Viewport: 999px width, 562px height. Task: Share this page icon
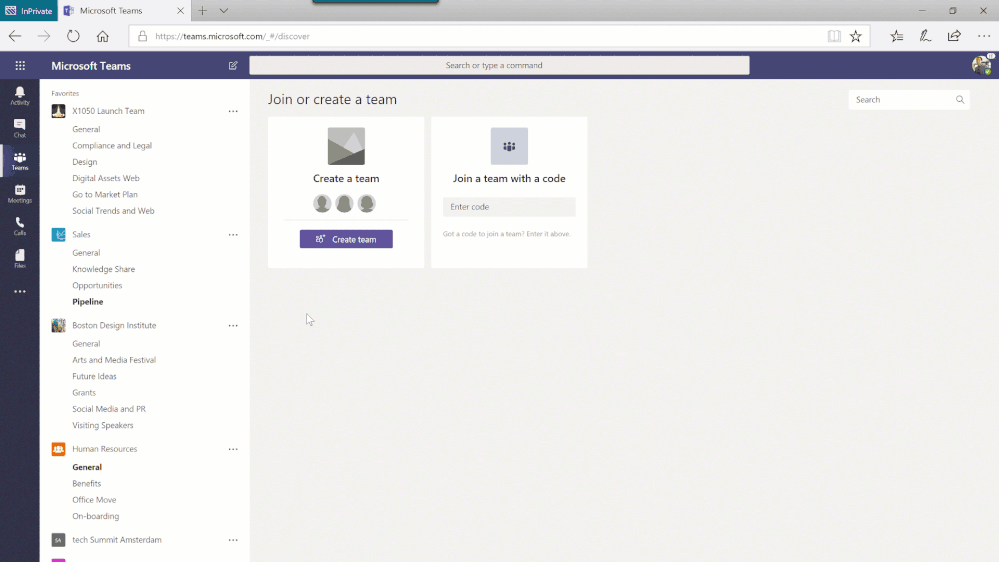coord(954,36)
